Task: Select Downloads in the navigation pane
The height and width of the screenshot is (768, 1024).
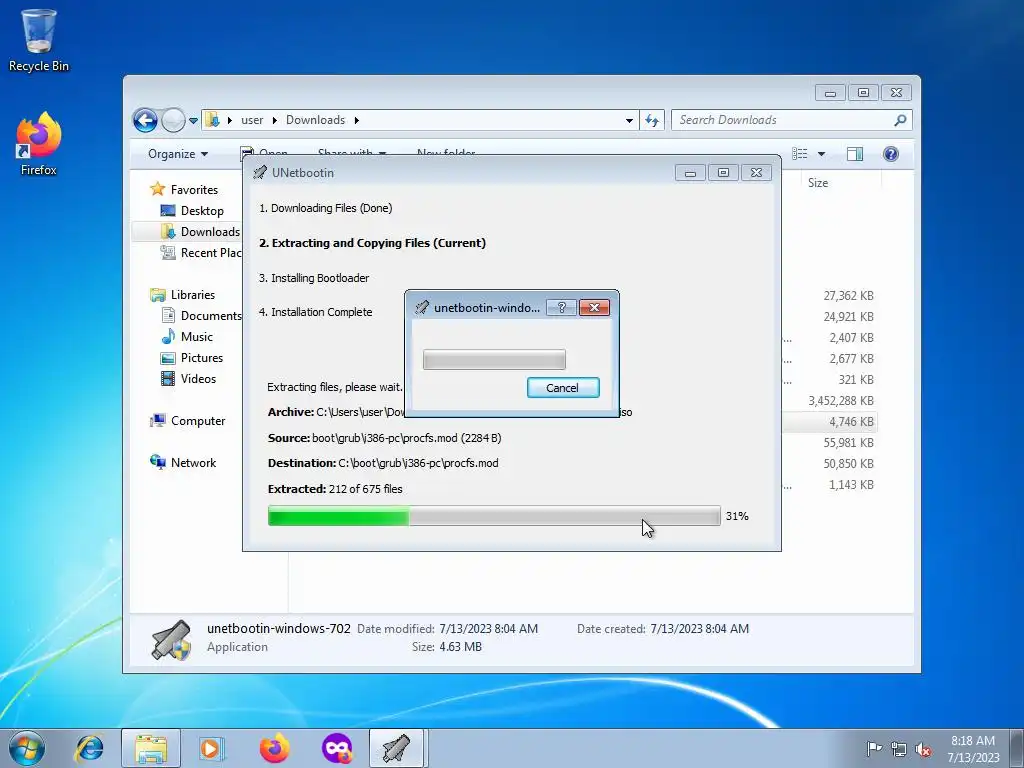Action: pos(210,232)
